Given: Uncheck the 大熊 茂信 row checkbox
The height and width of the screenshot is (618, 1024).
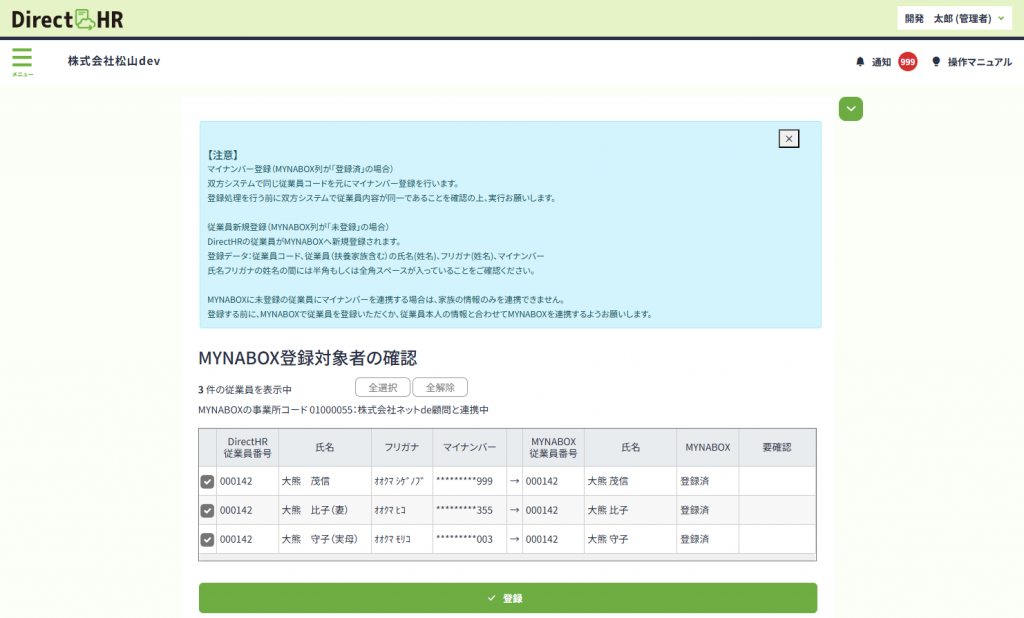Looking at the screenshot, I should (x=207, y=481).
